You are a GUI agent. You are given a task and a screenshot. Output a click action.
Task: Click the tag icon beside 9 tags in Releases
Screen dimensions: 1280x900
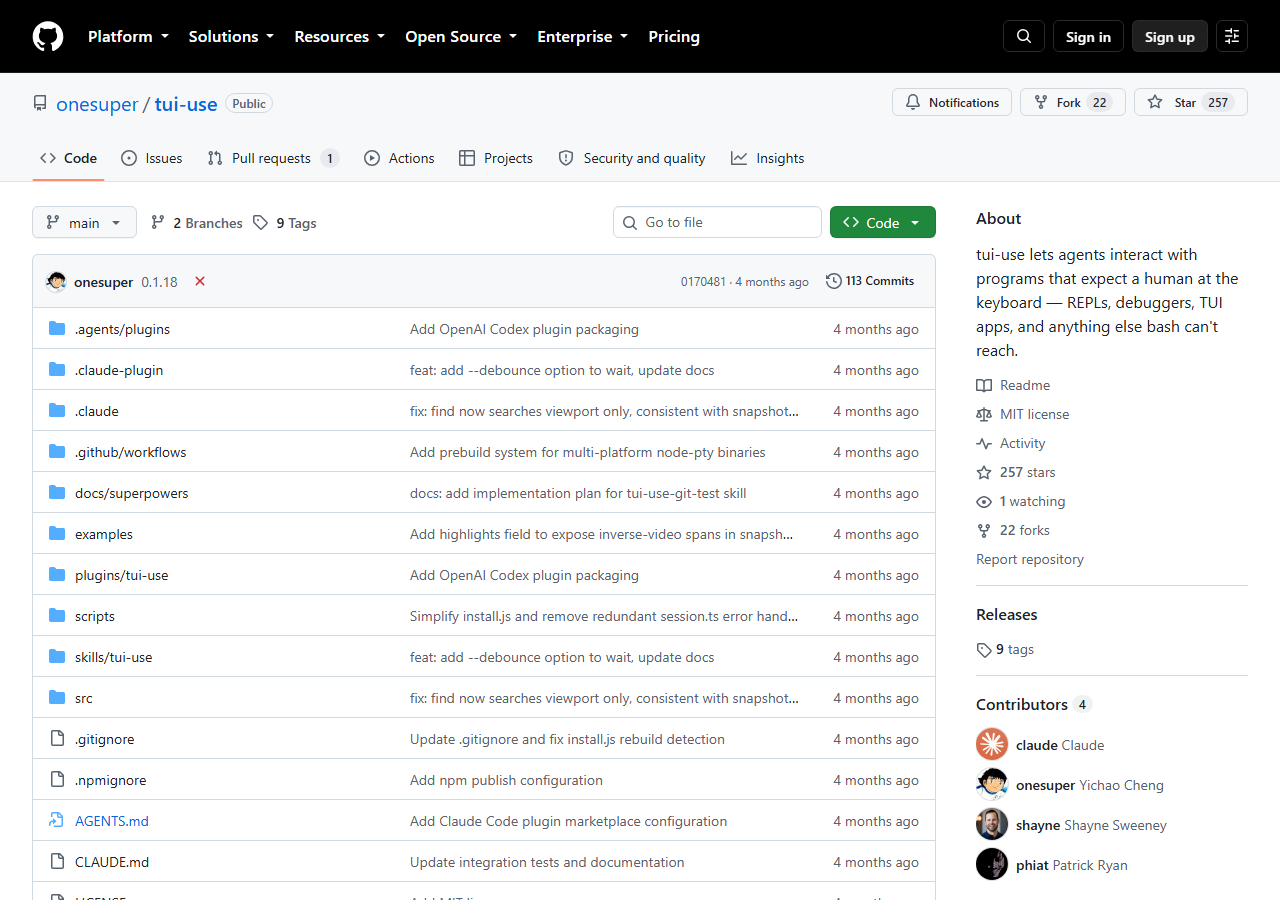coord(984,650)
